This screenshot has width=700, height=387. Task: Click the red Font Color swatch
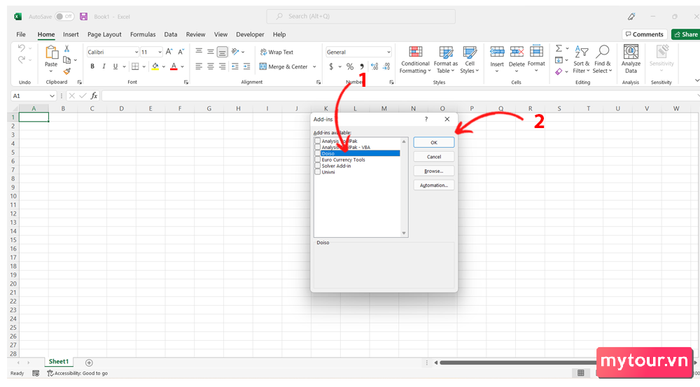click(x=174, y=67)
